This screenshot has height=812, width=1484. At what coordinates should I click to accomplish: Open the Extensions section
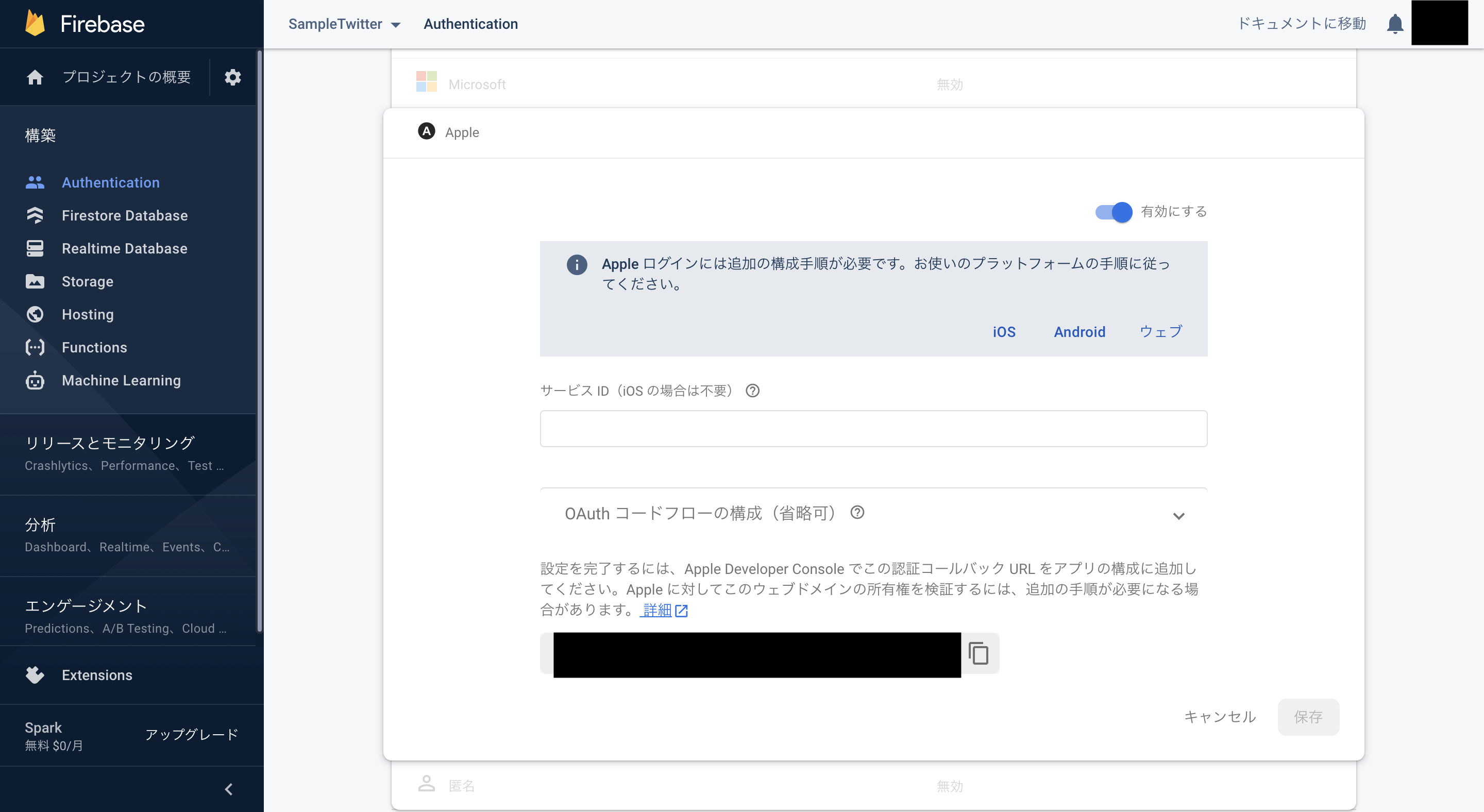point(97,675)
